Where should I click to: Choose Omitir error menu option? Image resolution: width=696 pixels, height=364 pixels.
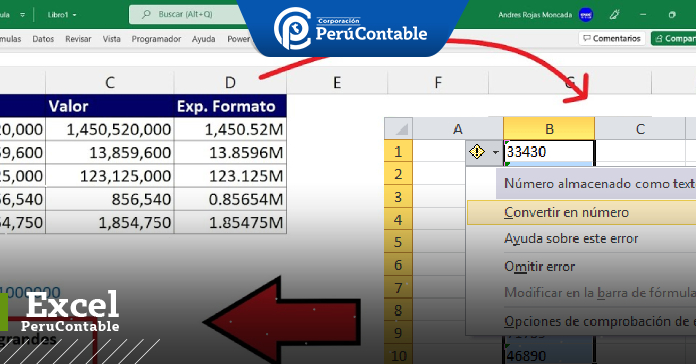pos(581,266)
